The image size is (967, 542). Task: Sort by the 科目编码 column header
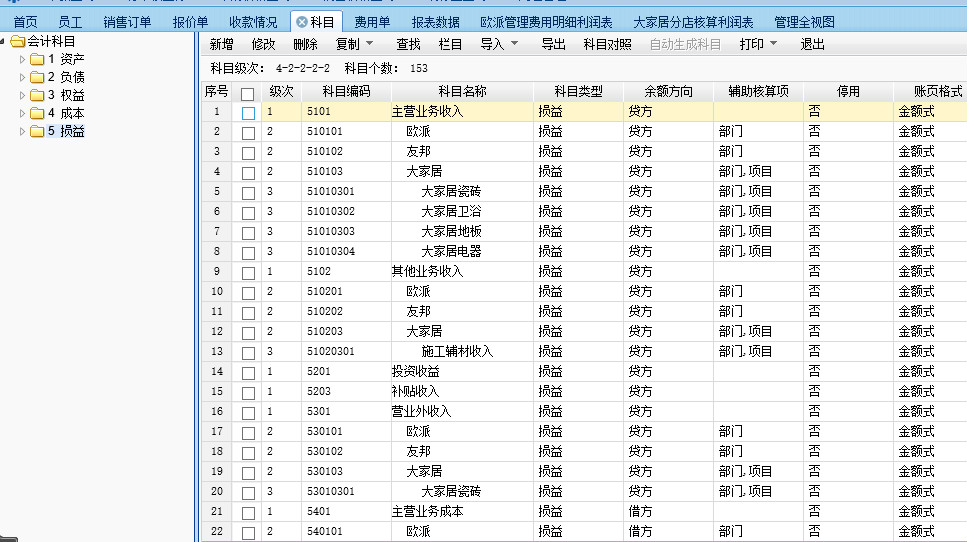tap(347, 91)
